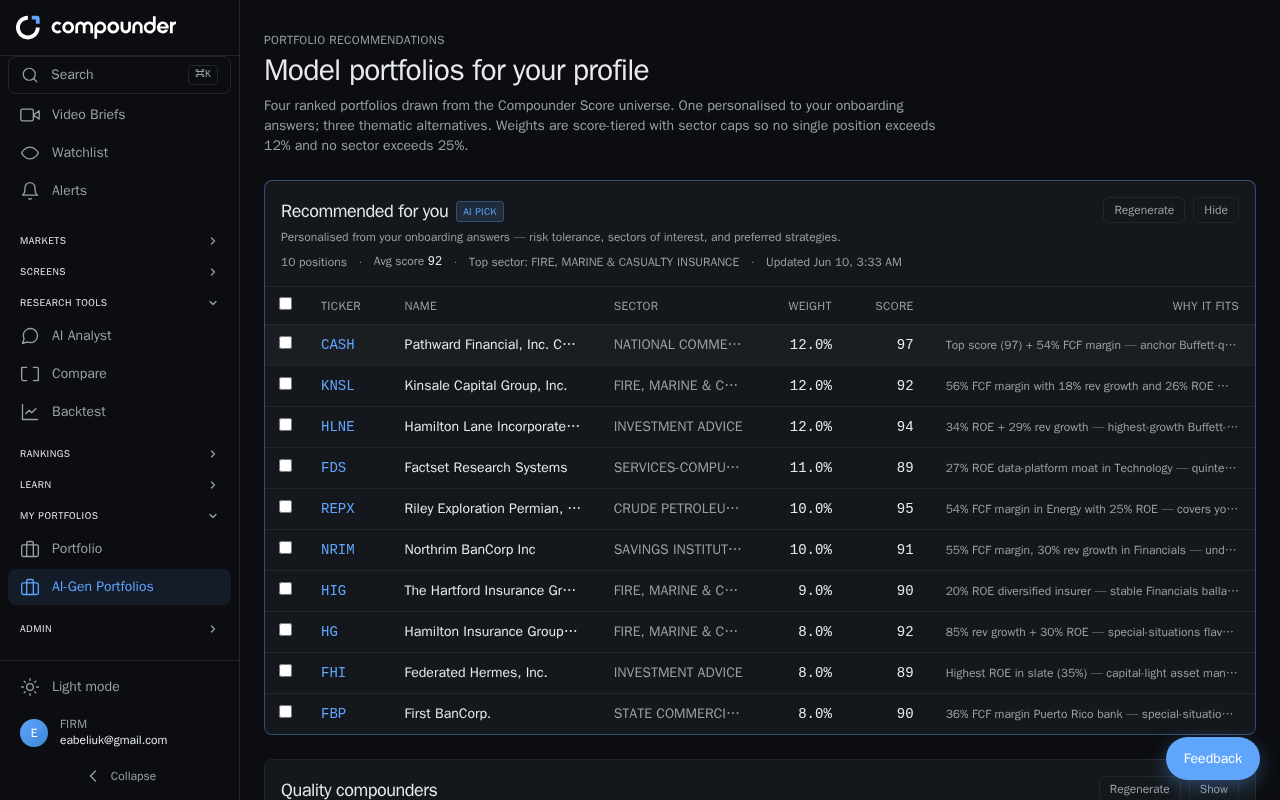Viewport: 1280px width, 800px height.
Task: Switch to Light mode
Action: tap(119, 687)
